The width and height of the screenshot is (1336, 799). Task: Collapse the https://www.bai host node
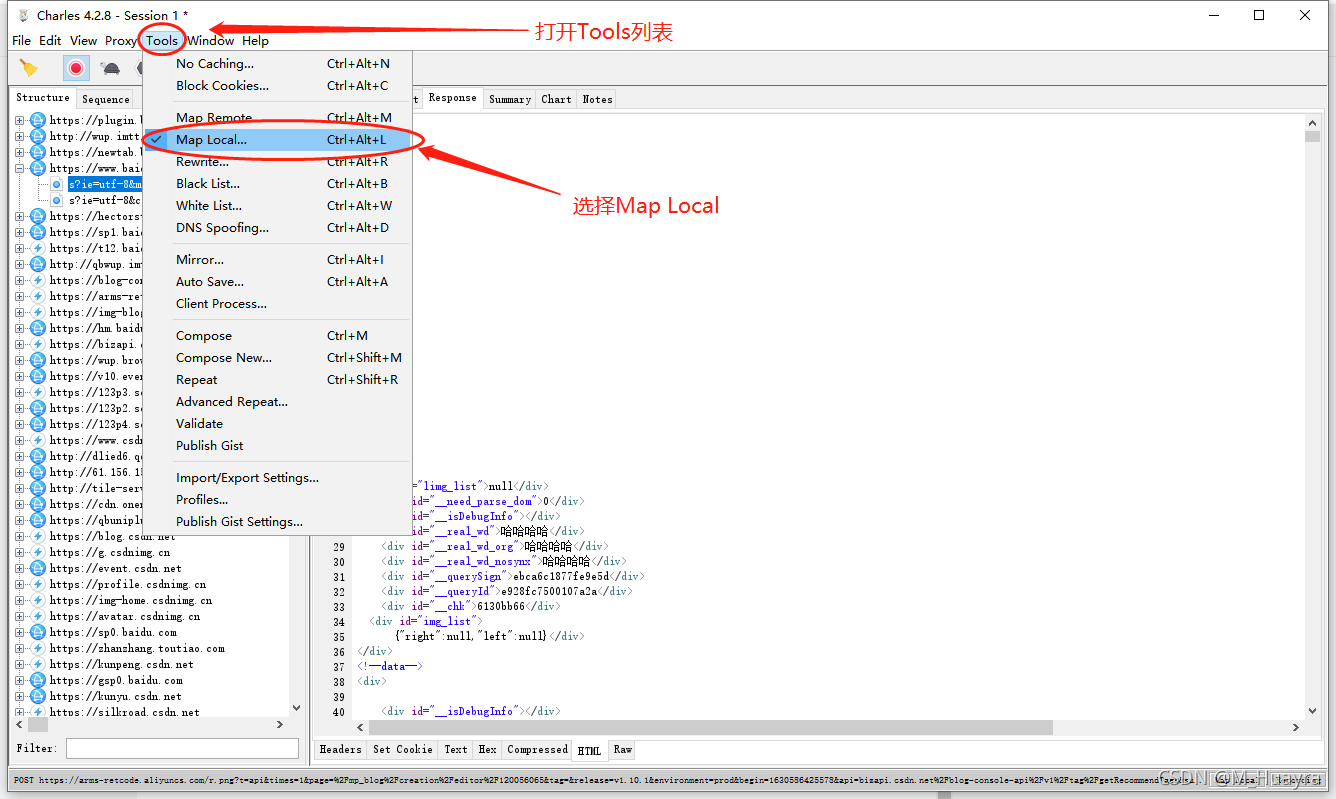[19, 168]
